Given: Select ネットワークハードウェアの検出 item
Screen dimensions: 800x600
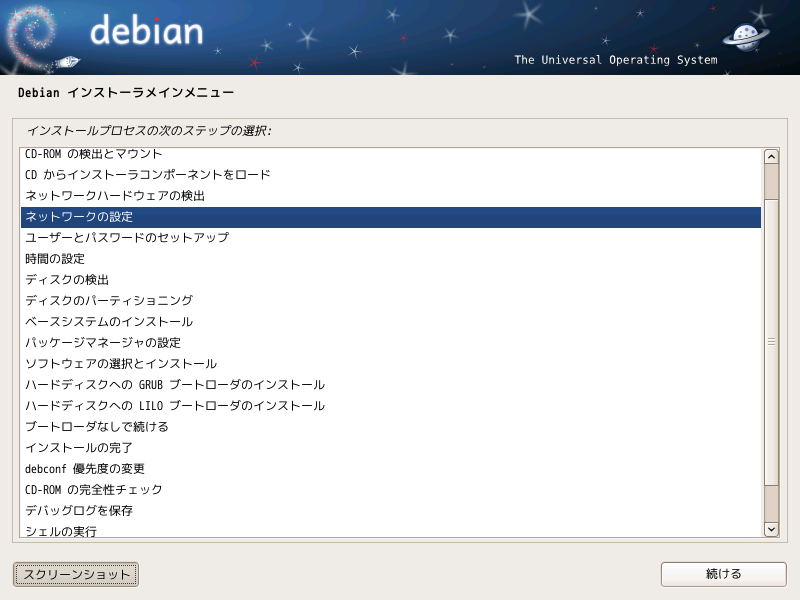Looking at the screenshot, I should pos(115,196).
